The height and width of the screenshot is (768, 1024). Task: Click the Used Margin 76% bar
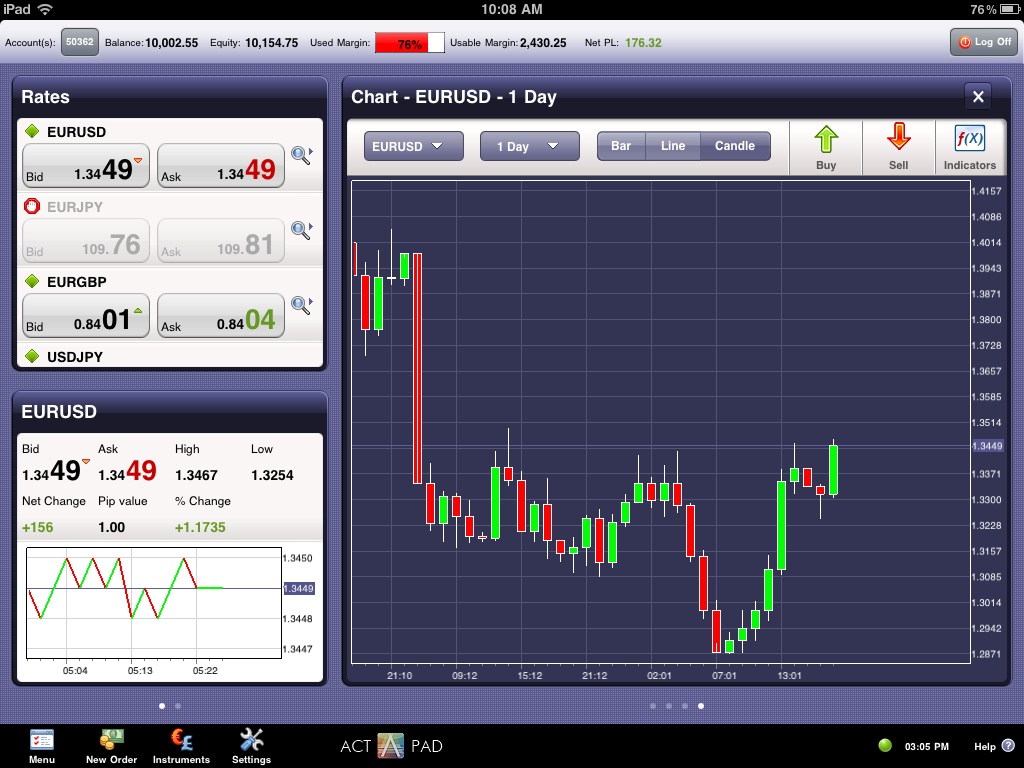[x=409, y=43]
